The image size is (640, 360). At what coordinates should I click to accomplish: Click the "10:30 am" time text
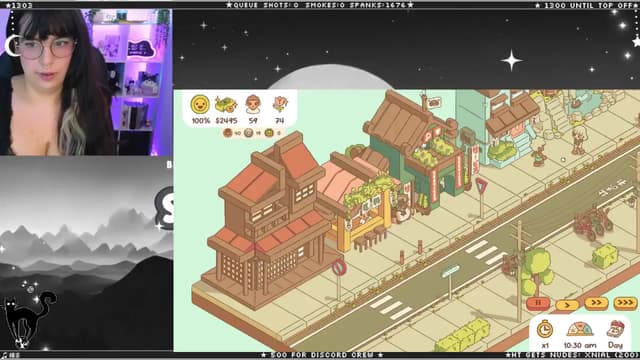[580, 345]
